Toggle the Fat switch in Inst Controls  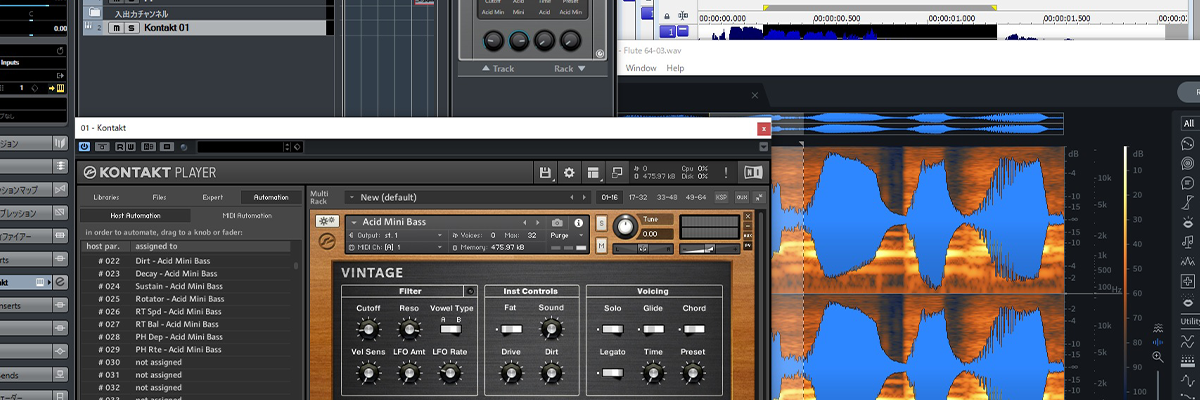(511, 329)
